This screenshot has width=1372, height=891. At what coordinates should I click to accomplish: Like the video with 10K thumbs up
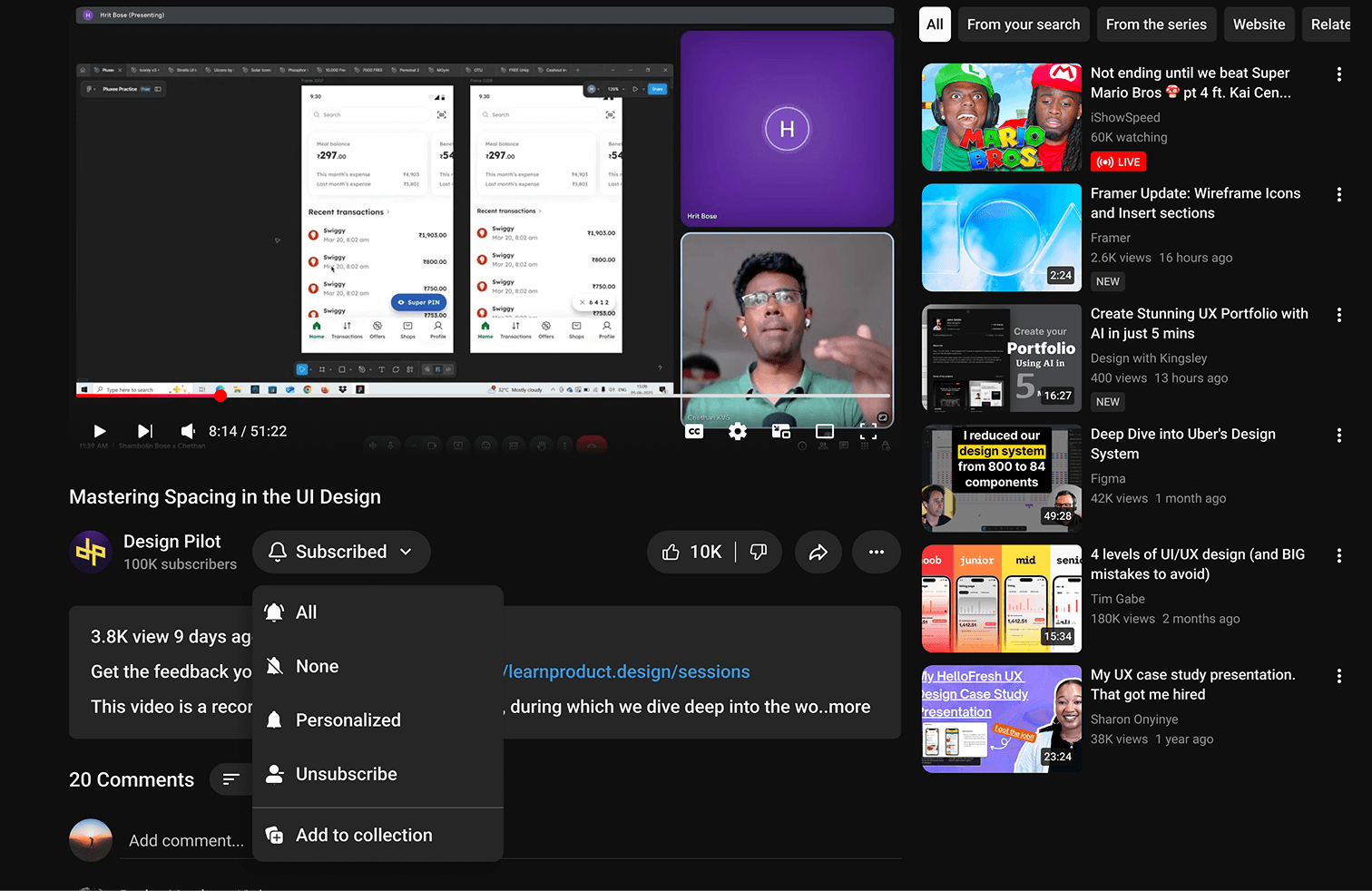click(692, 552)
